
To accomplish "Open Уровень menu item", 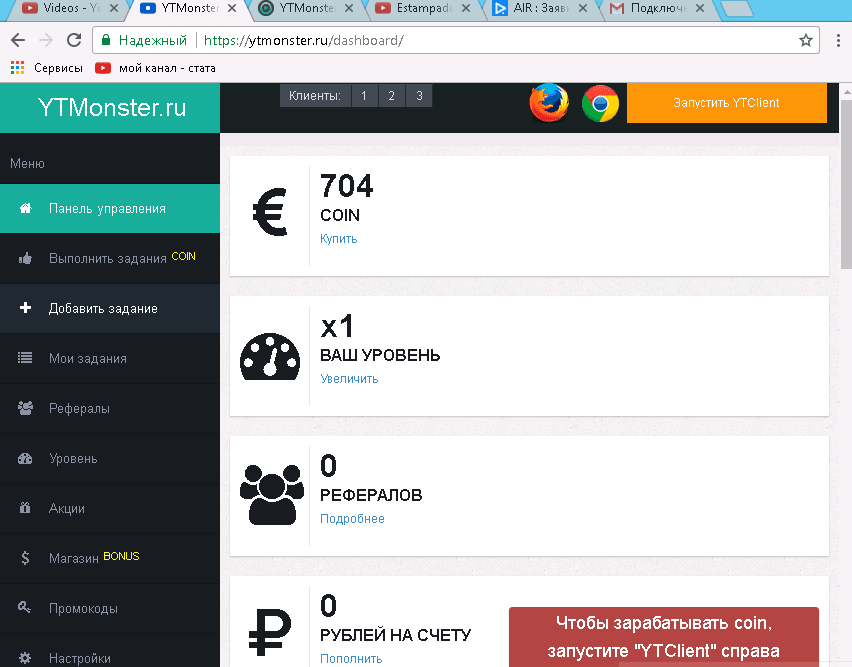I will coord(110,458).
